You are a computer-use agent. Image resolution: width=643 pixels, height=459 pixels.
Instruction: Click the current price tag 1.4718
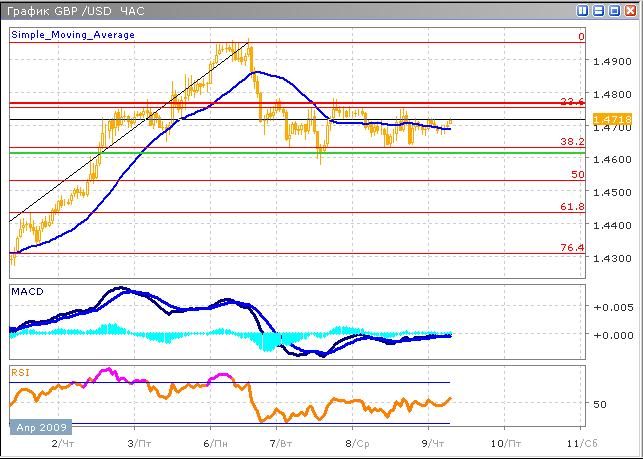[612, 120]
